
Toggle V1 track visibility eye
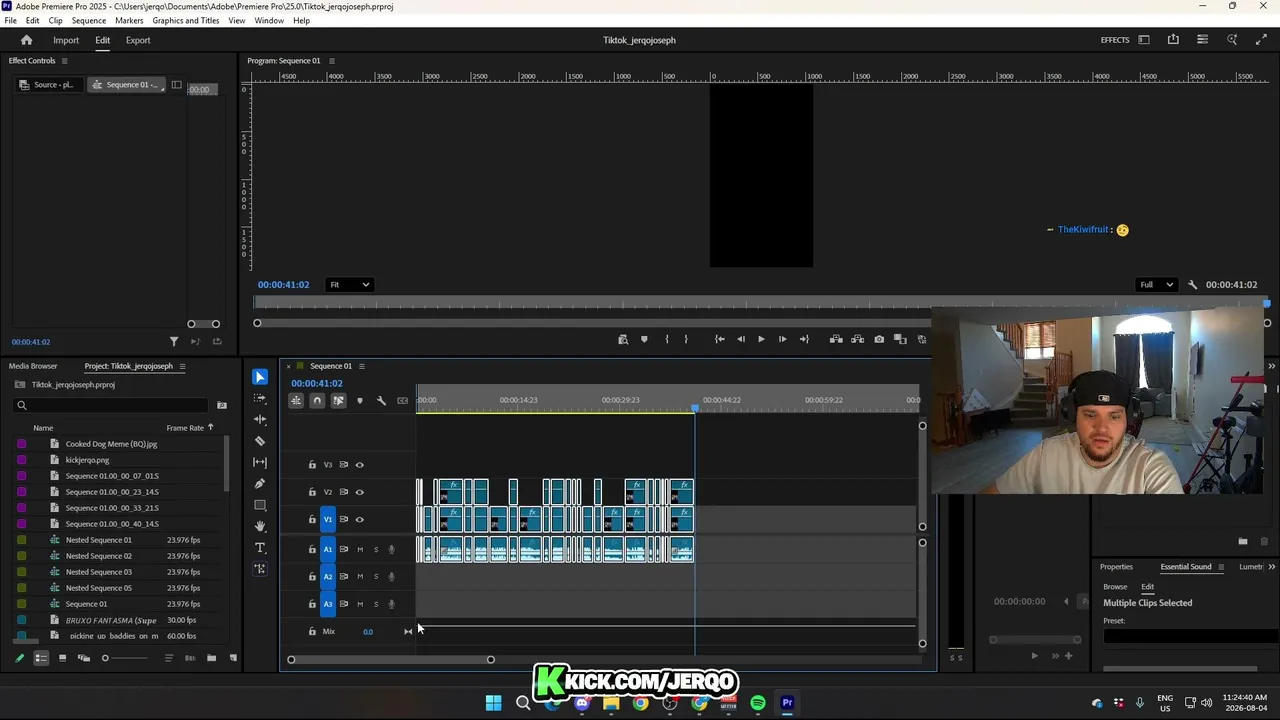359,519
